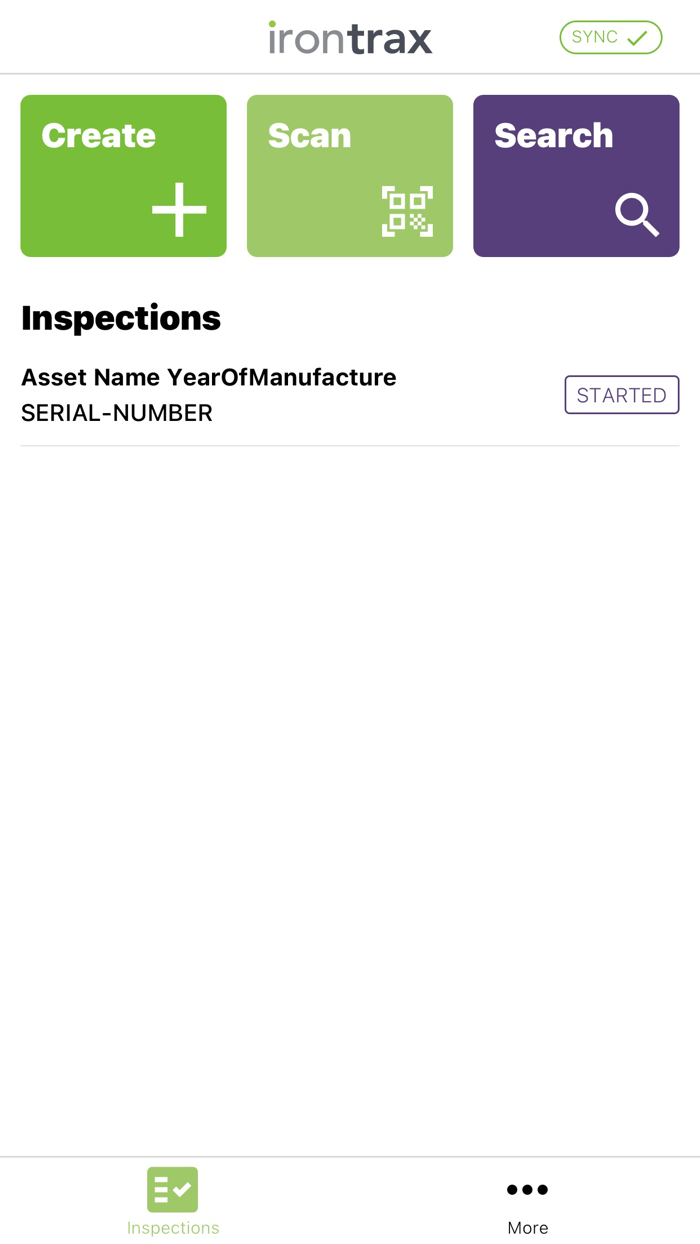Switch to the More tab

point(527,1200)
